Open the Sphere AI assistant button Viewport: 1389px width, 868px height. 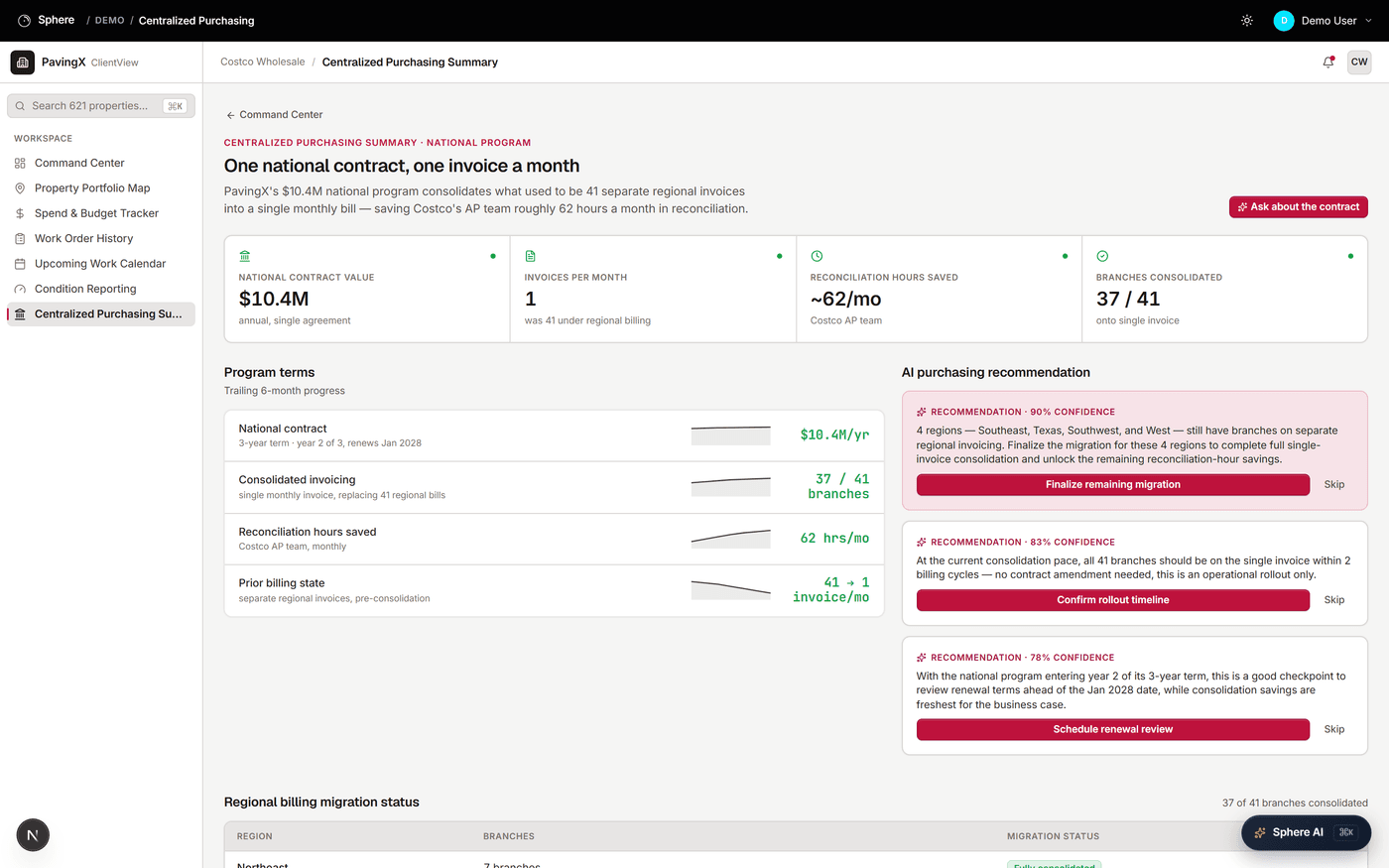click(x=1306, y=832)
